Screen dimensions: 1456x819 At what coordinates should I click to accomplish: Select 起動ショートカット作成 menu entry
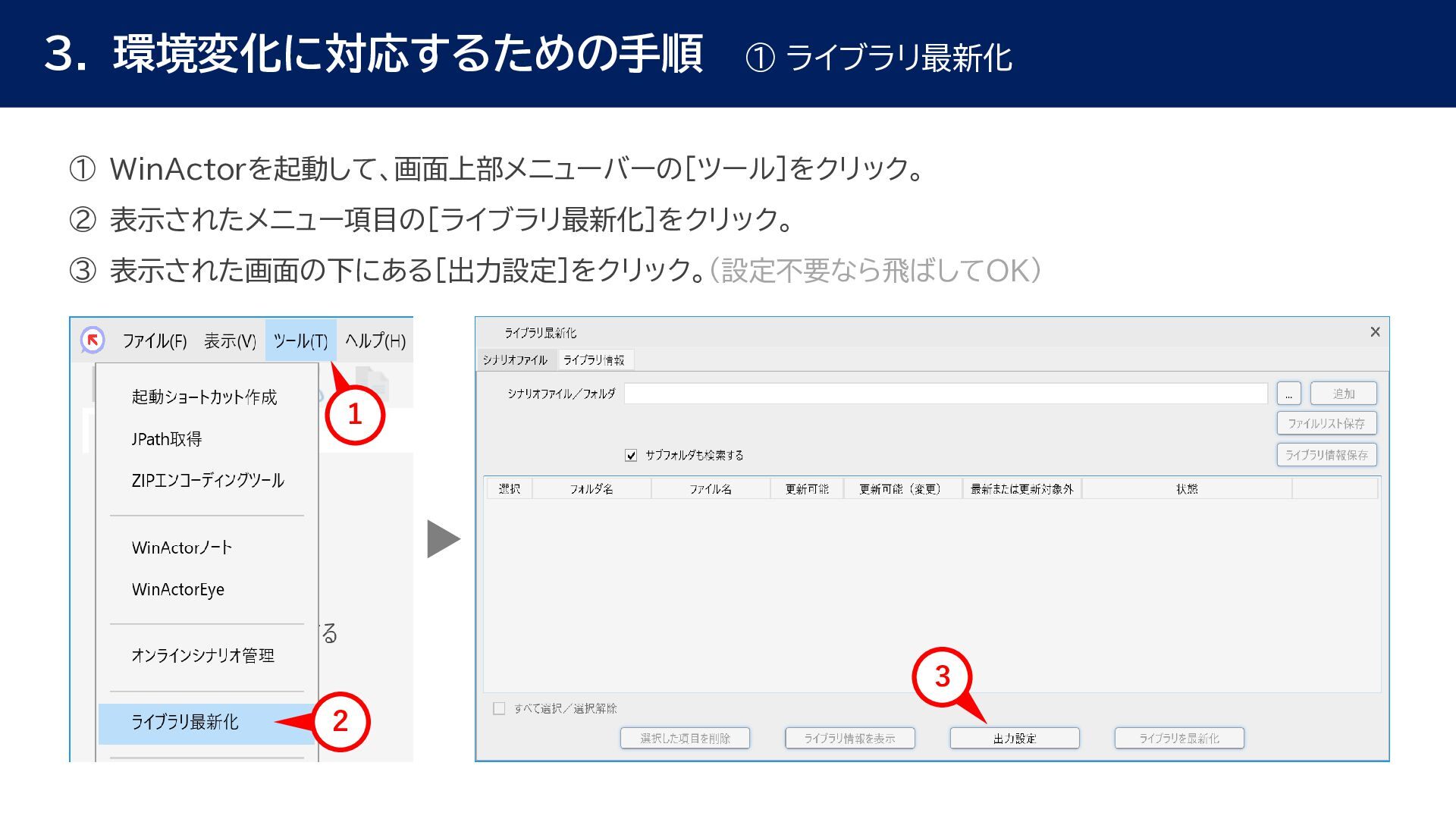204,397
